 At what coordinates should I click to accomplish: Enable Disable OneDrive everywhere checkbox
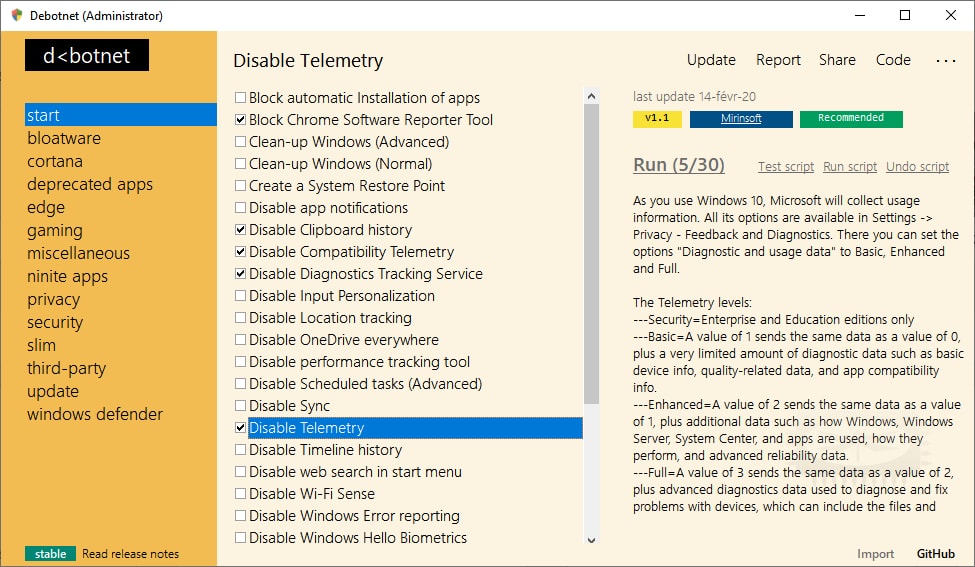coord(240,339)
